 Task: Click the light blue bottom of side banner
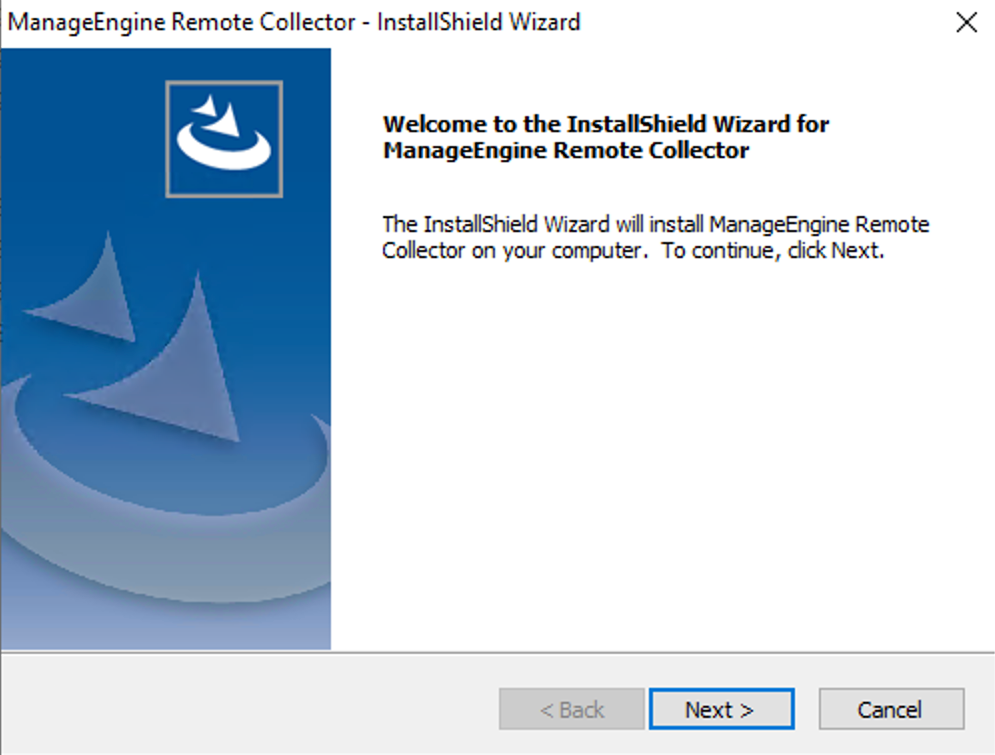tap(165, 620)
